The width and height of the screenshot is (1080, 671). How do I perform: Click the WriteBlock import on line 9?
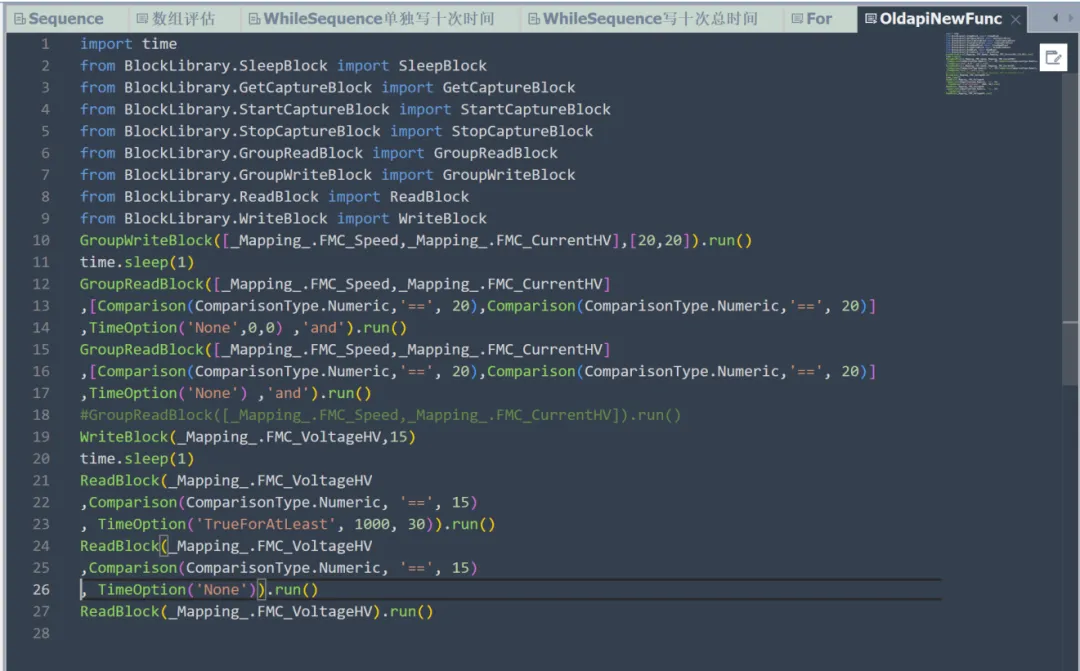(x=283, y=218)
